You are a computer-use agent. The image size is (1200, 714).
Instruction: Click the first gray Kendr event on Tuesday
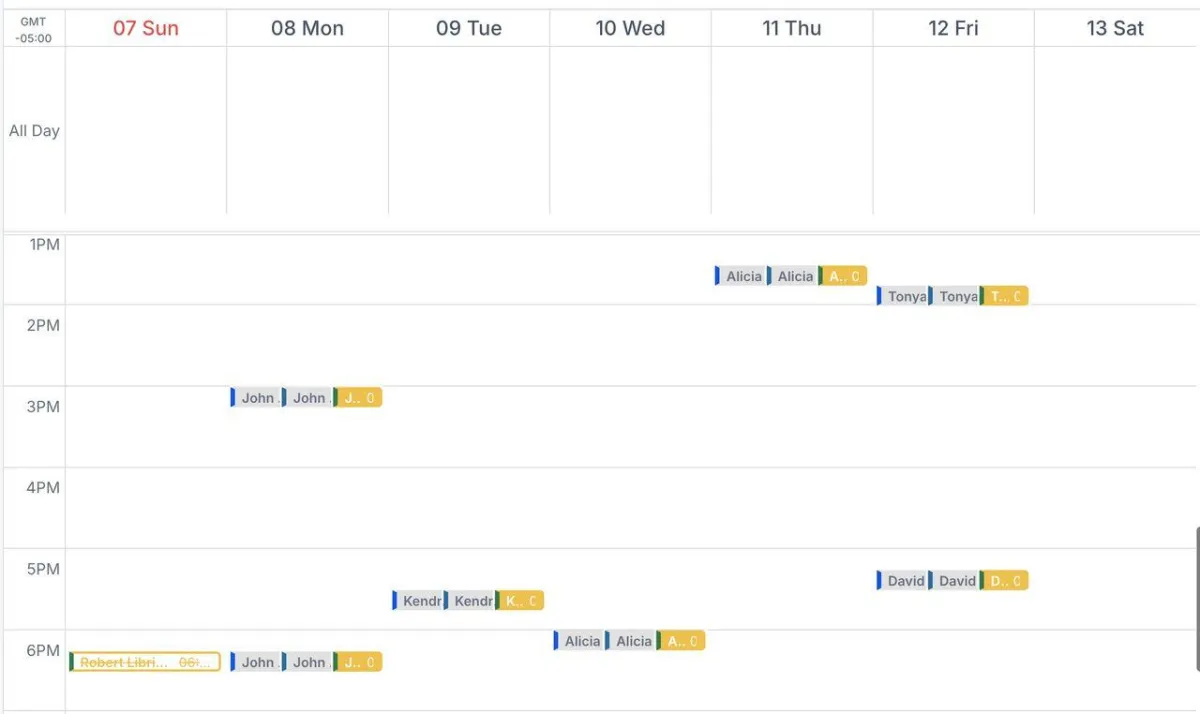418,601
